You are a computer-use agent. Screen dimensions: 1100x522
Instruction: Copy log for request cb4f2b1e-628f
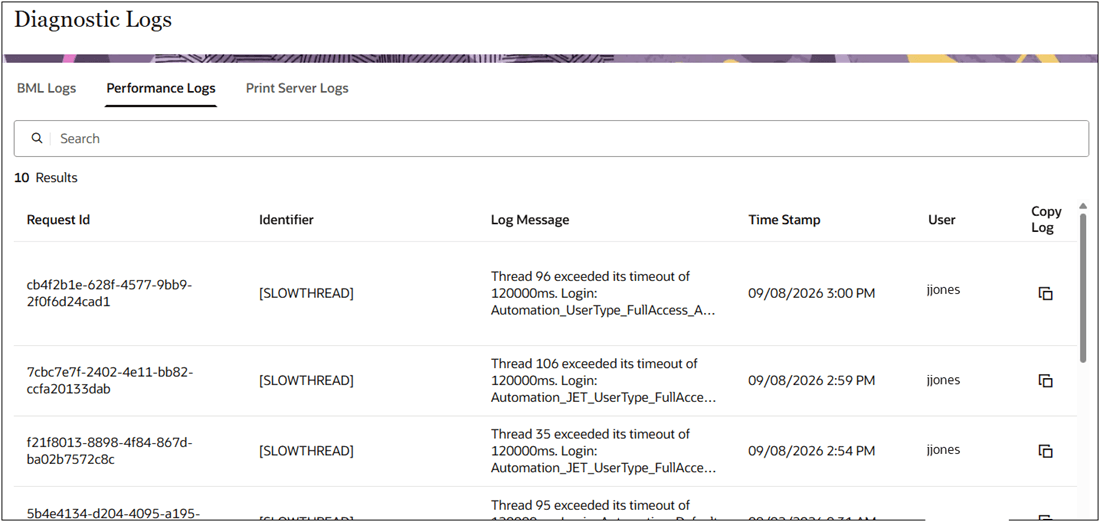click(x=1045, y=294)
